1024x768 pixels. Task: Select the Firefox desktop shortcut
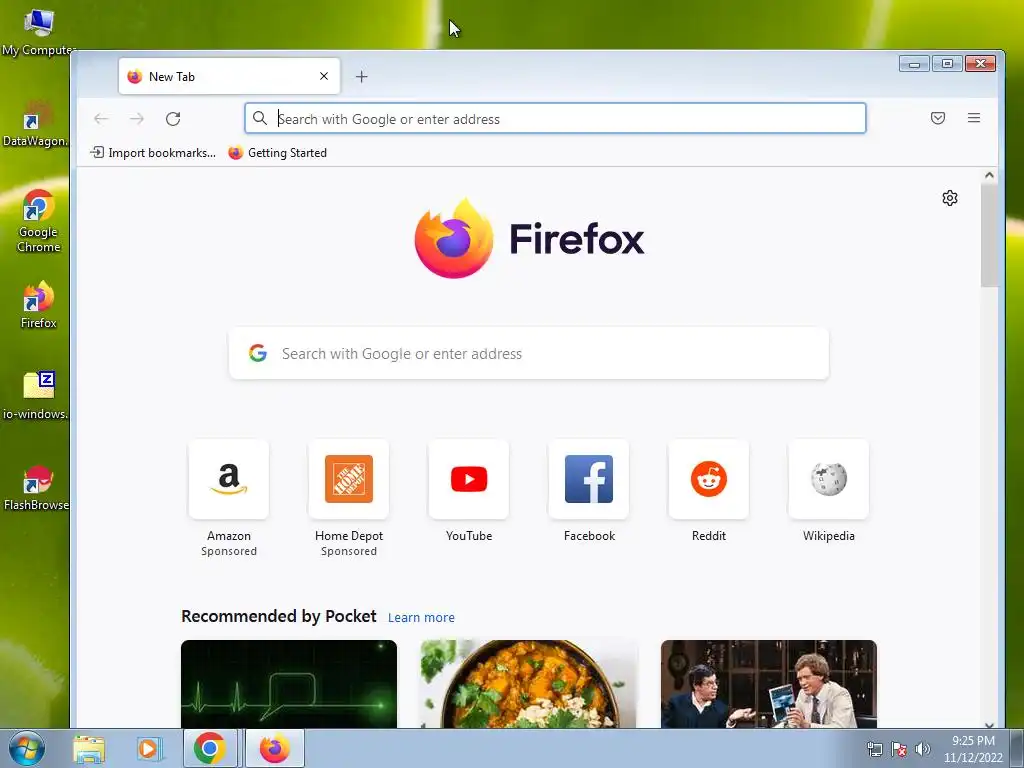coord(38,305)
